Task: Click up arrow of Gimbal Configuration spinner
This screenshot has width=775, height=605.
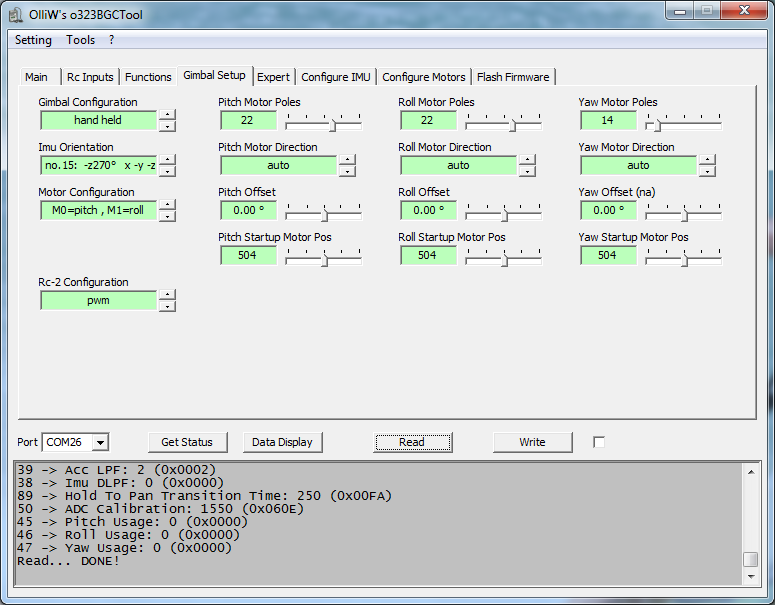Action: [x=167, y=115]
